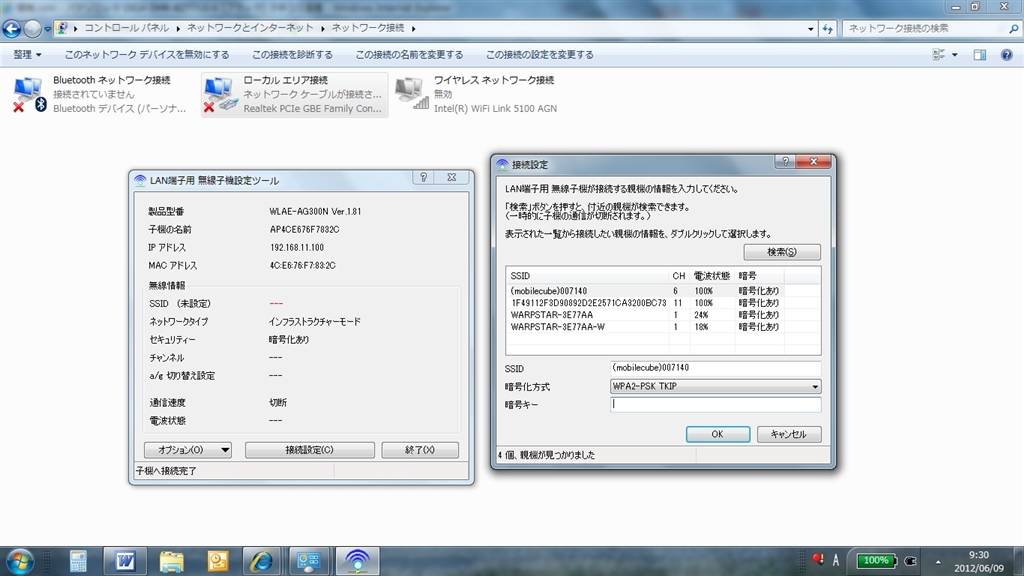Click この接続の設定を変更する toolbar command
1024x576 pixels.
(539, 55)
